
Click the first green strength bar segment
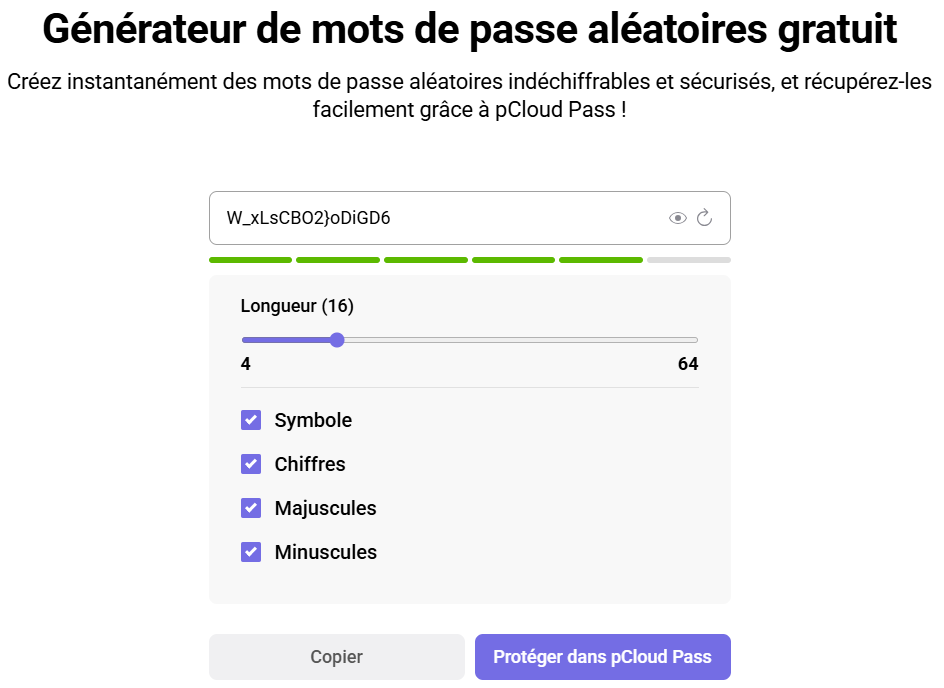[250, 260]
